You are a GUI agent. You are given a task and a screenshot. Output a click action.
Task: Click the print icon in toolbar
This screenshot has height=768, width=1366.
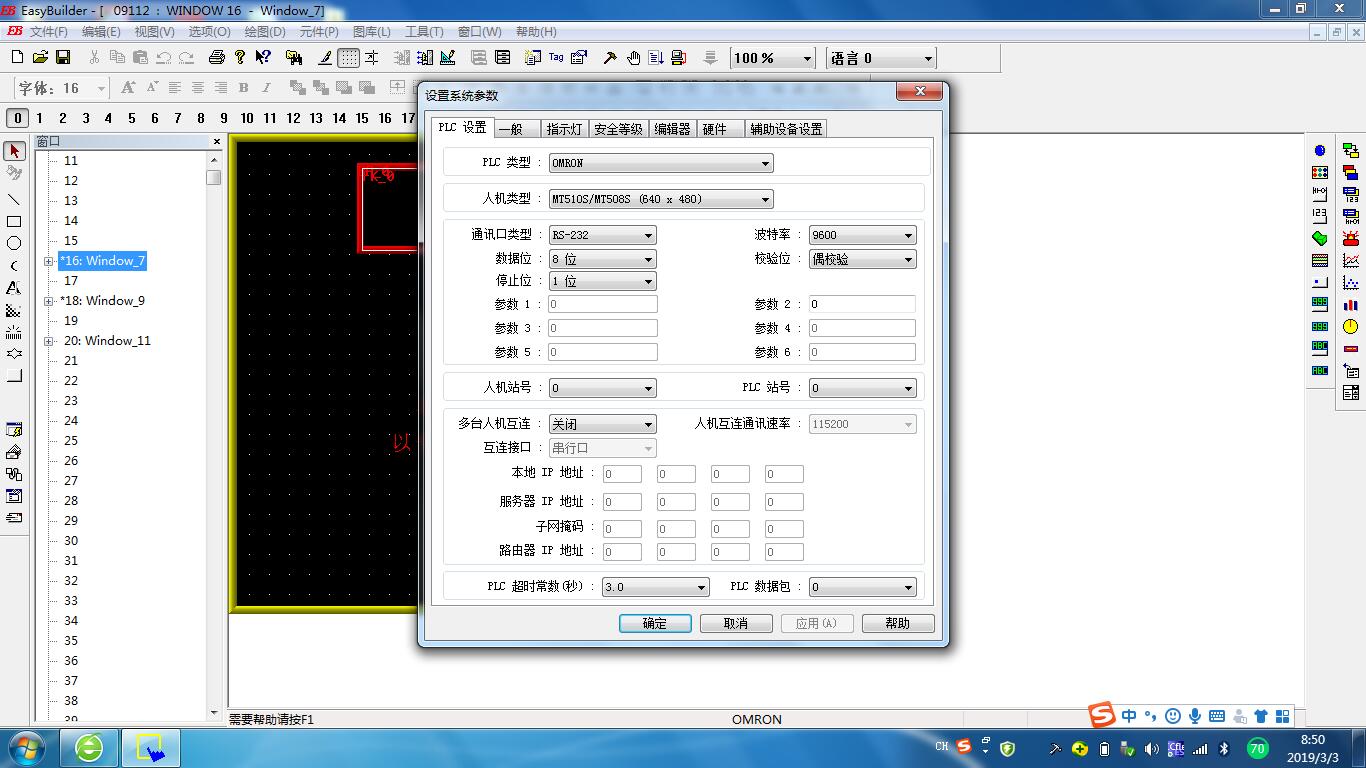pos(217,58)
